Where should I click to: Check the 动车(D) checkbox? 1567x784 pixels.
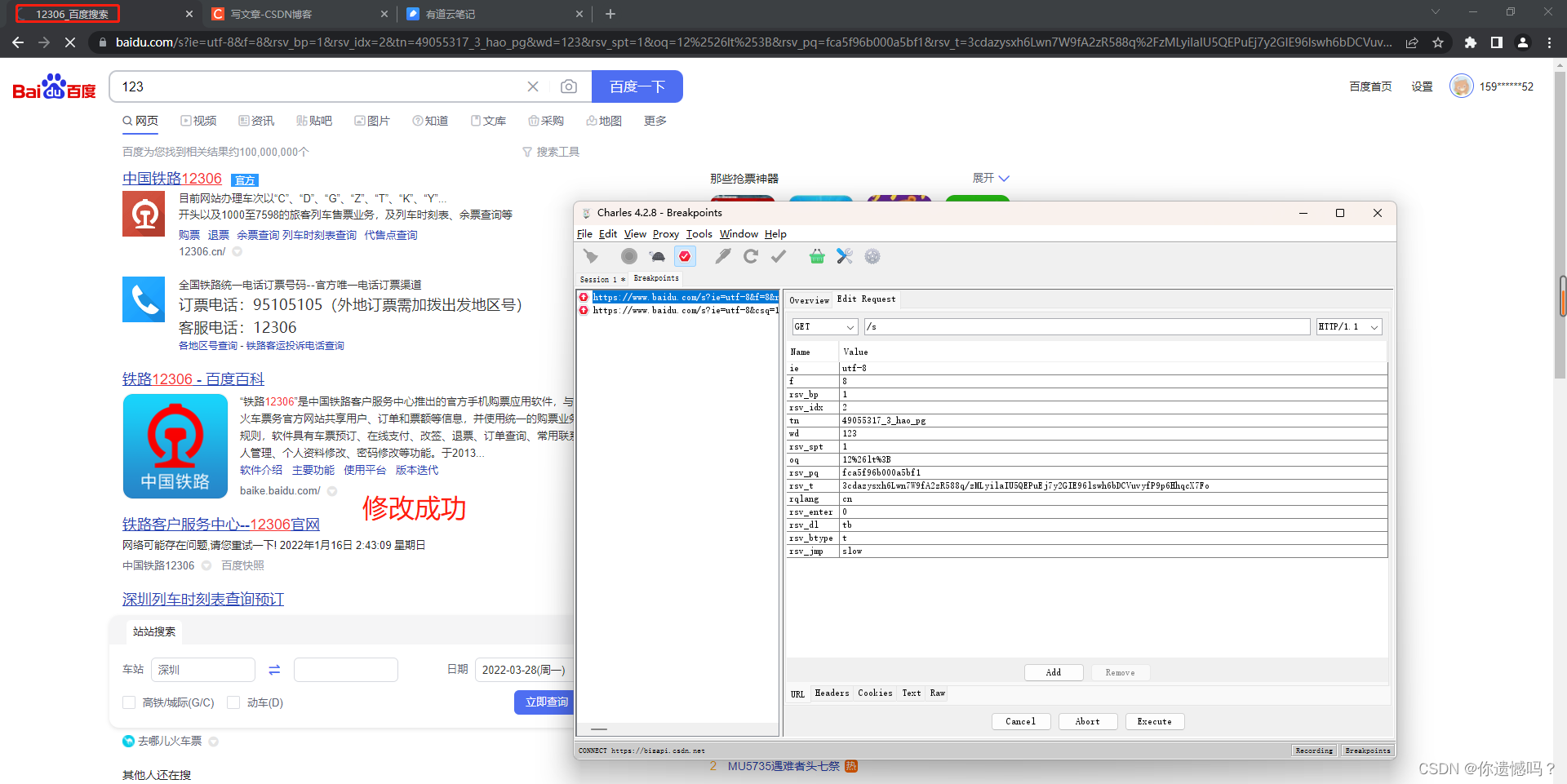click(233, 702)
